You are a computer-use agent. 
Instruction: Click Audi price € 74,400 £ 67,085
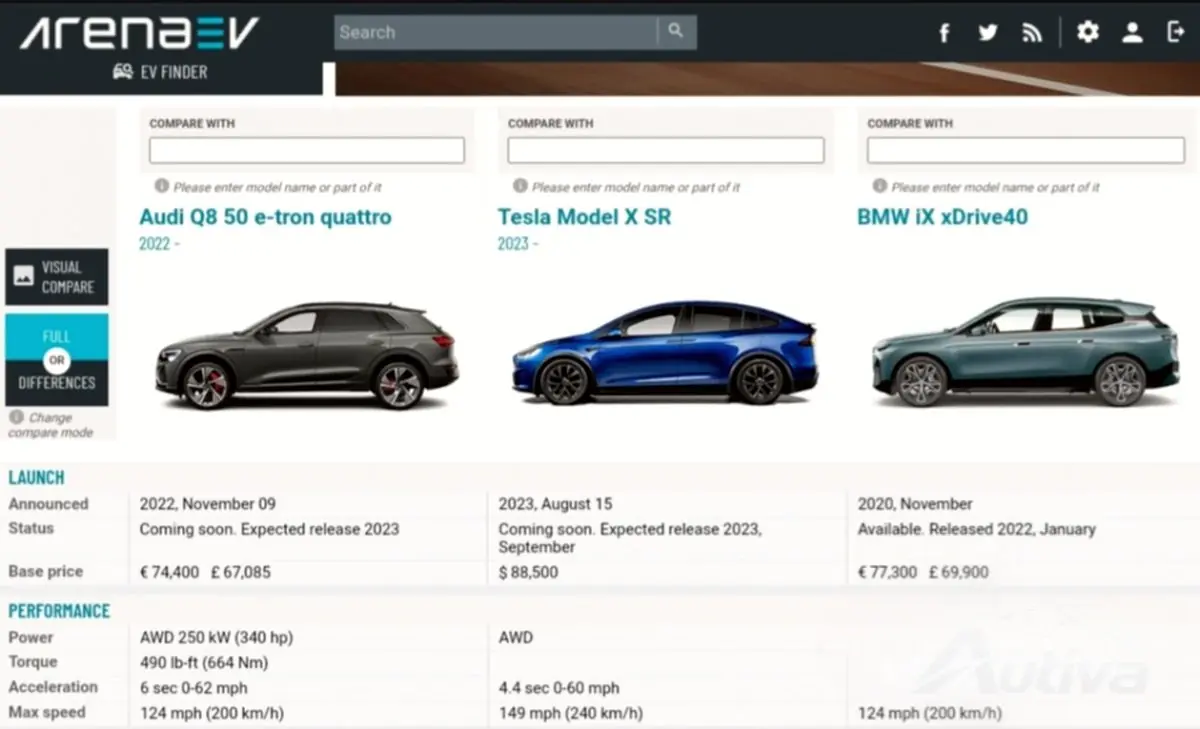click(x=205, y=573)
